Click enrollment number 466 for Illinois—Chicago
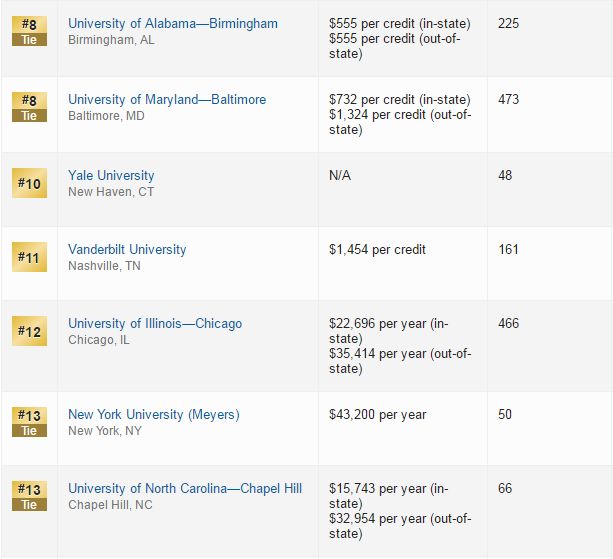 (508, 323)
